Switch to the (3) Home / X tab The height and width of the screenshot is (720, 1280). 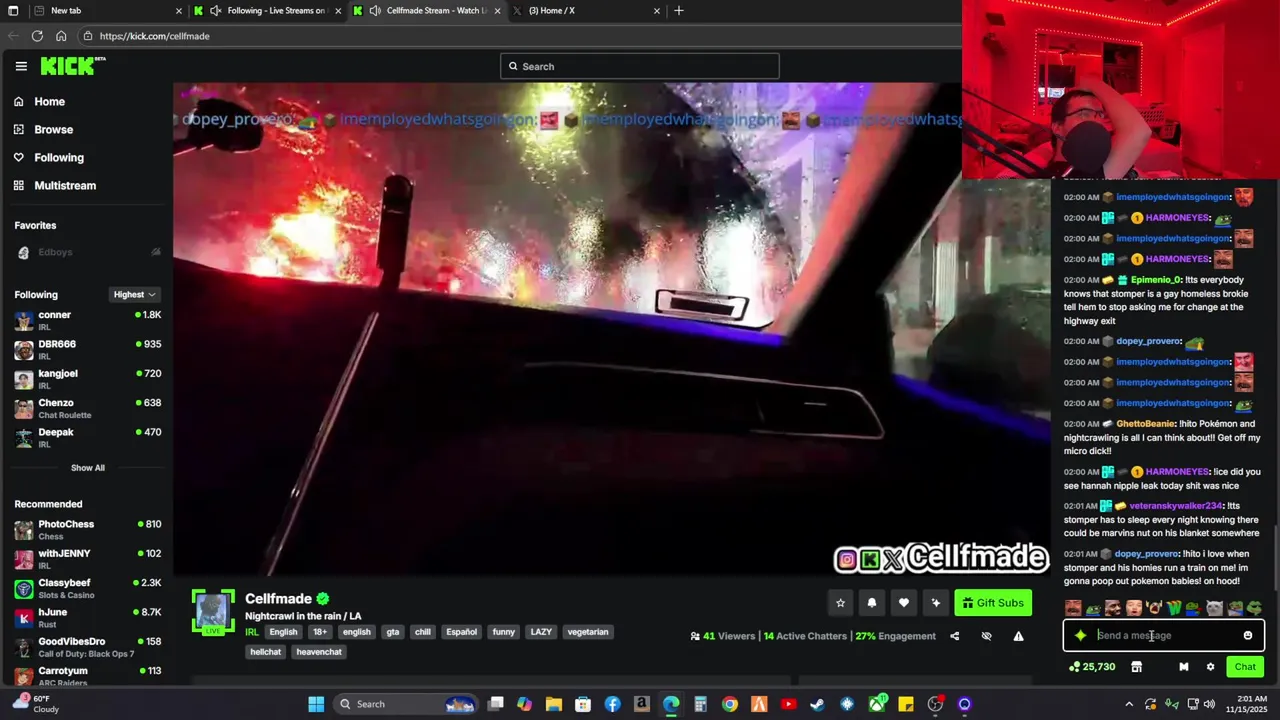[x=587, y=11]
